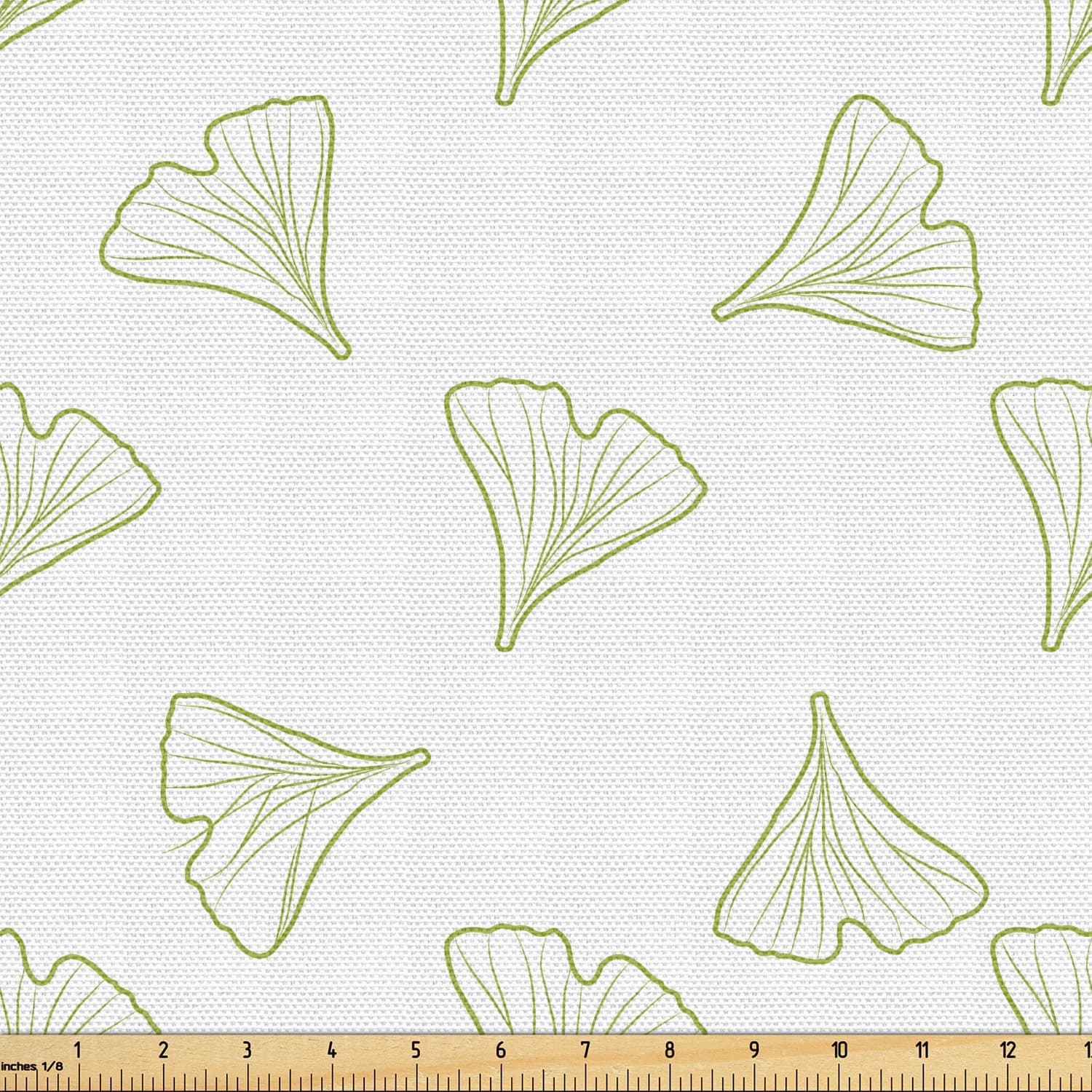Click the ruler mark labeled 3
The image size is (1092, 1092).
point(247,1050)
